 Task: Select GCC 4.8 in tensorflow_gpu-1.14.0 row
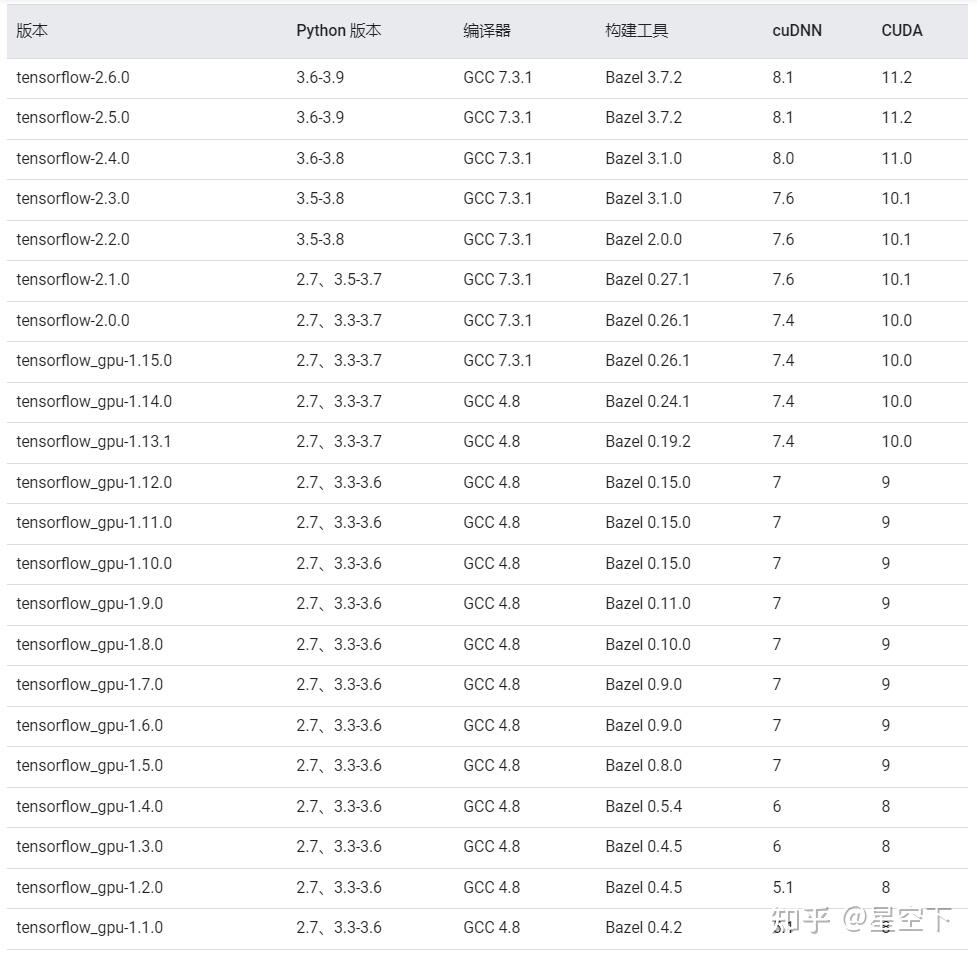(x=492, y=401)
